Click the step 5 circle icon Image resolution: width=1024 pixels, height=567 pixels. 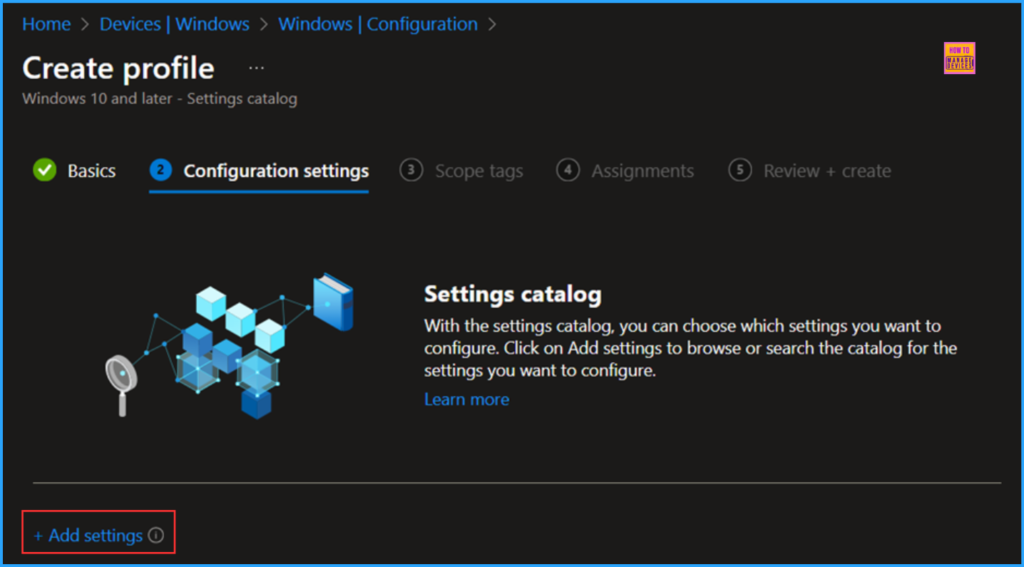click(x=740, y=170)
